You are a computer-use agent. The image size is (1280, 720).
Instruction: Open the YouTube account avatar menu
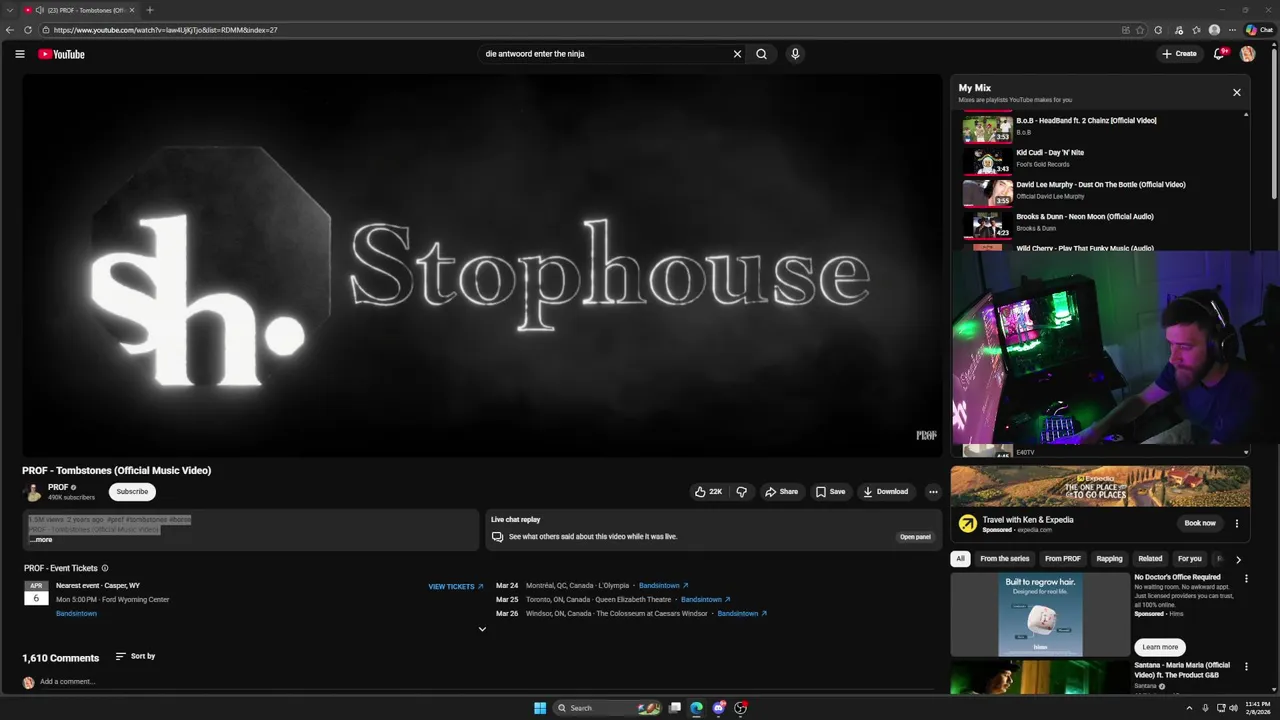pos(1247,54)
